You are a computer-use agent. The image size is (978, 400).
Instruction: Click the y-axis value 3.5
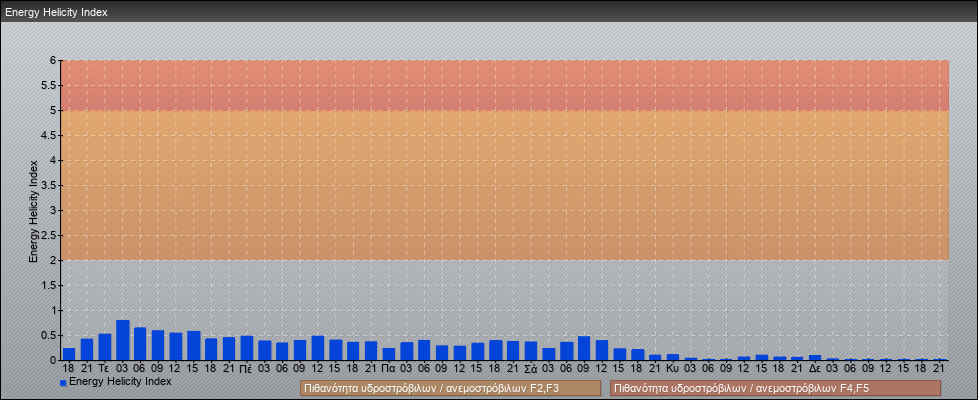point(50,185)
